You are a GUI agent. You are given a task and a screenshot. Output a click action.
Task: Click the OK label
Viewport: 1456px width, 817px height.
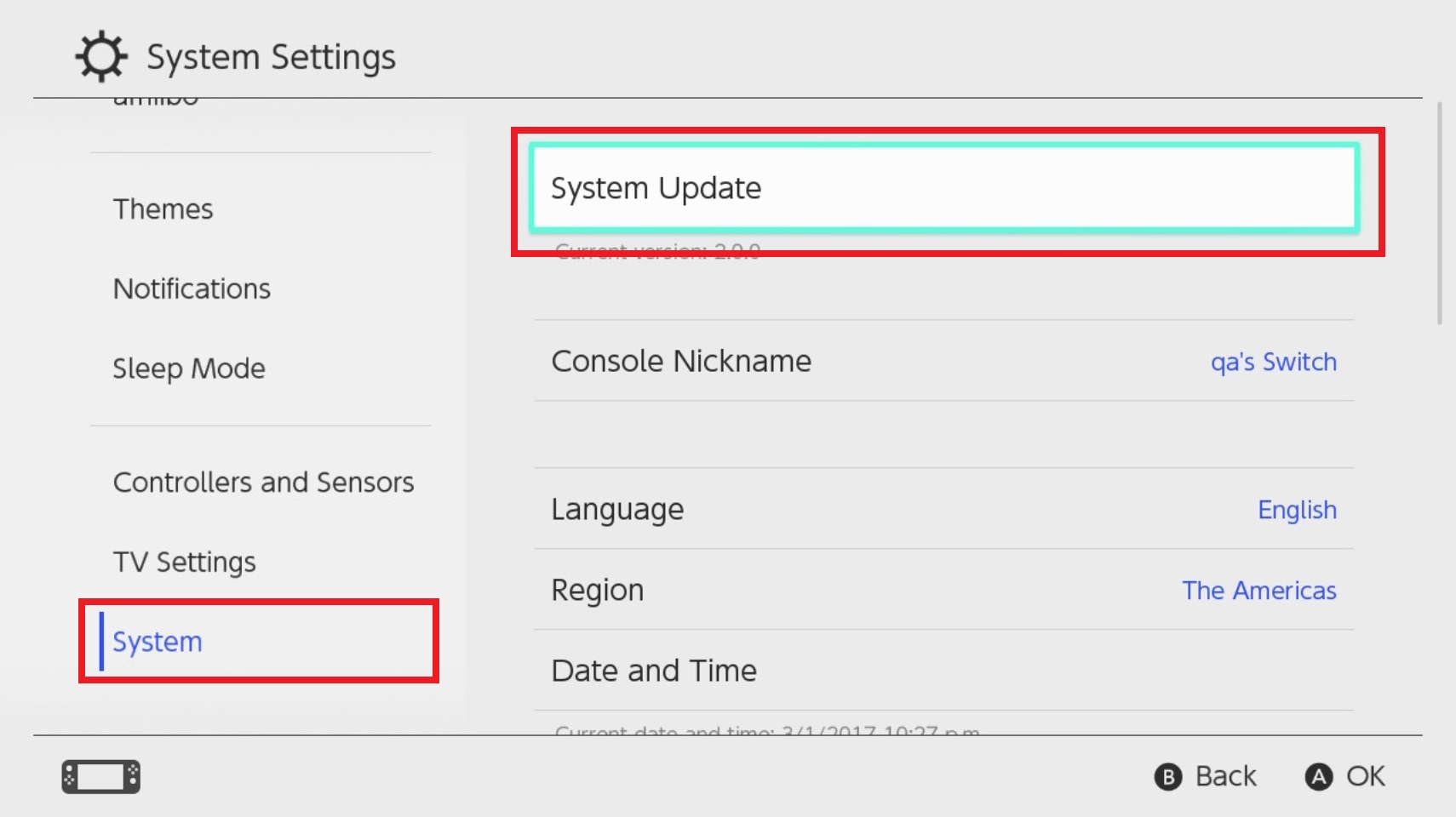(x=1364, y=776)
